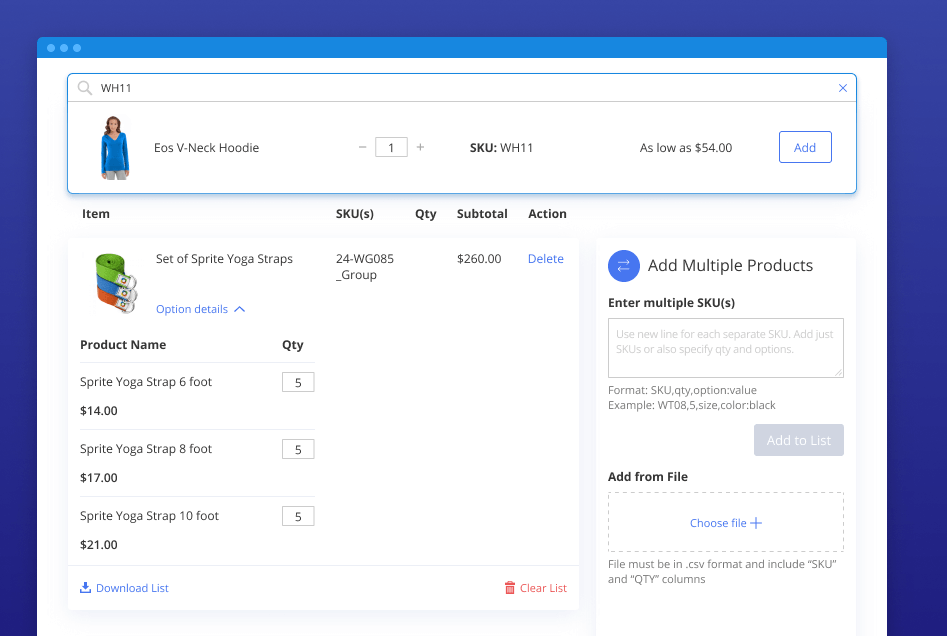
Task: Decrease hoodie quantity with minus icon
Action: pyautogui.click(x=362, y=148)
